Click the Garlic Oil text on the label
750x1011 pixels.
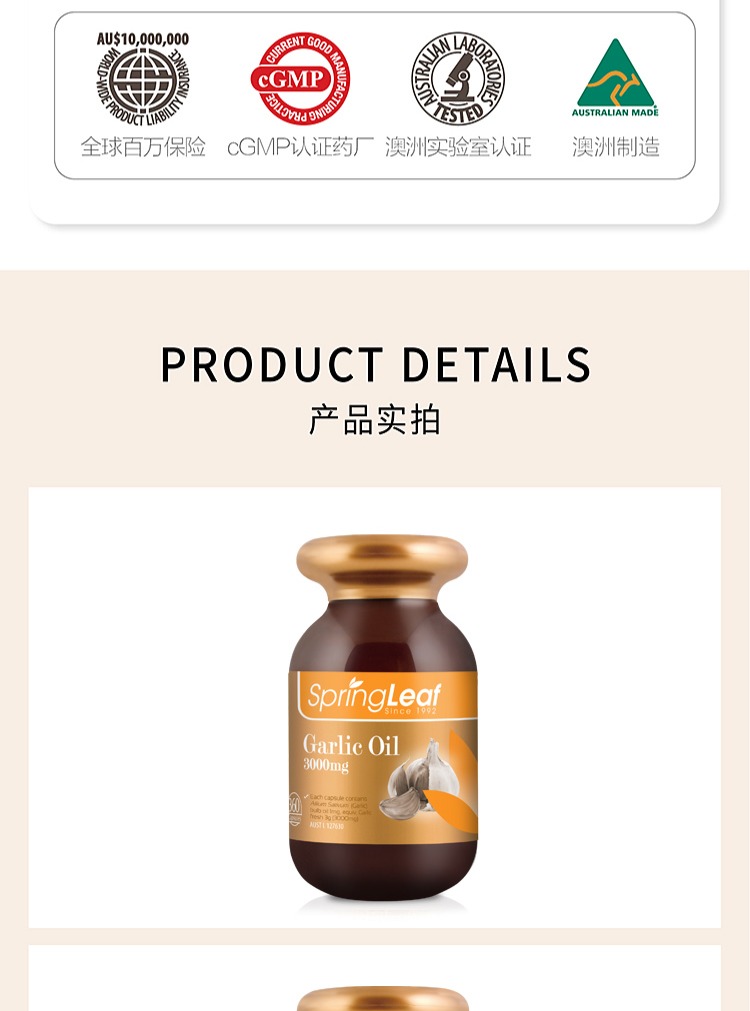point(351,745)
